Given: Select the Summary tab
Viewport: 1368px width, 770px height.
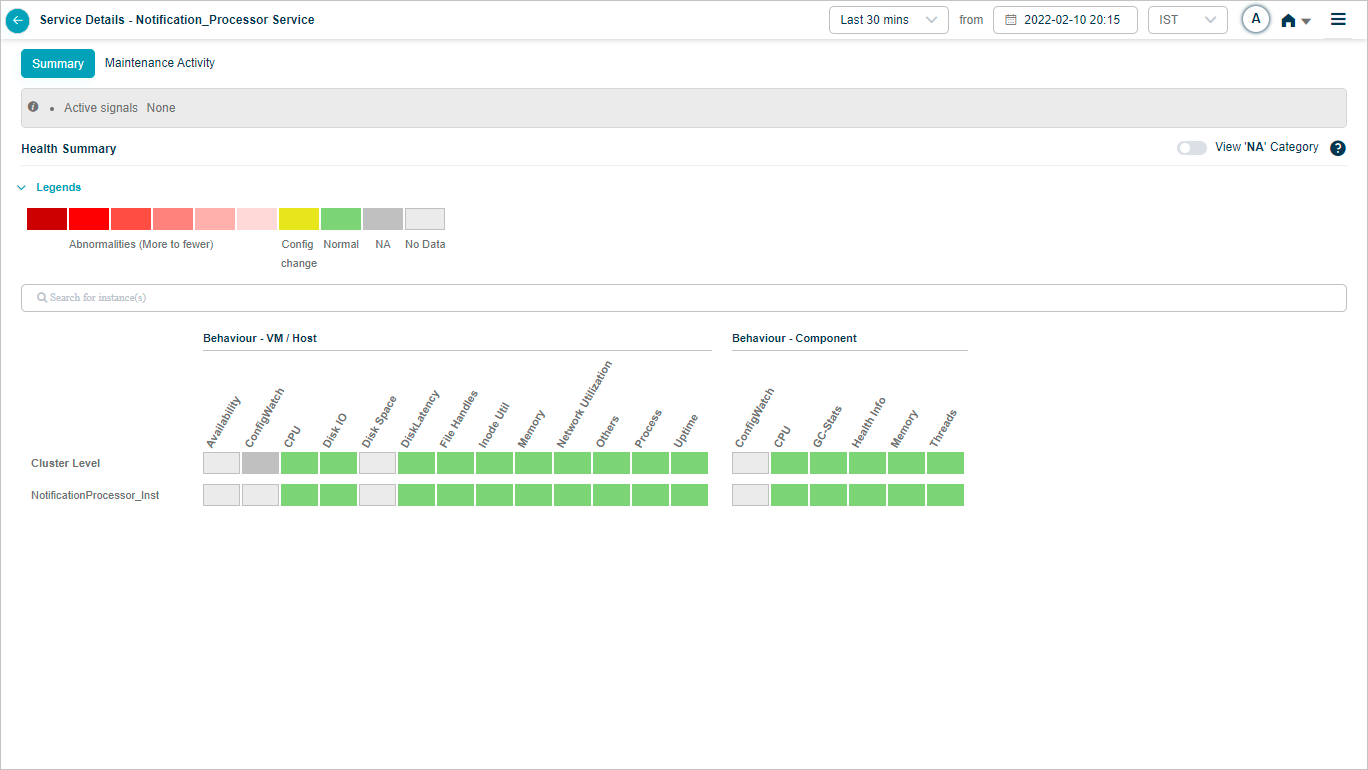Looking at the screenshot, I should pos(58,64).
